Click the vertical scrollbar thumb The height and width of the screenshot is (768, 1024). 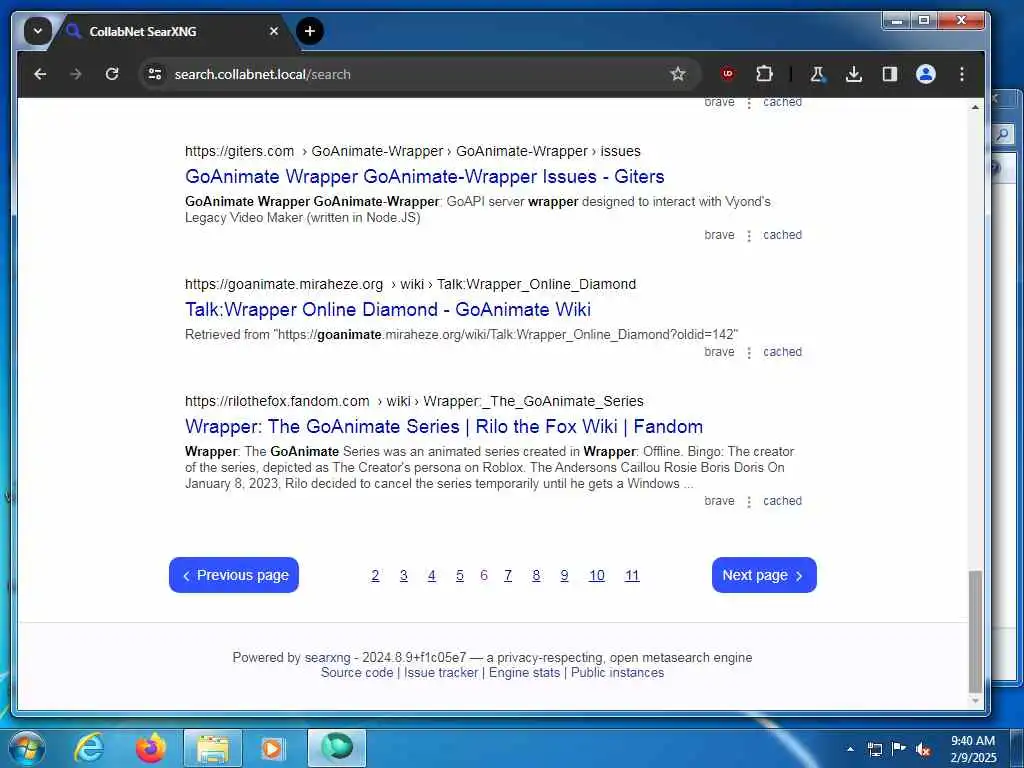975,630
